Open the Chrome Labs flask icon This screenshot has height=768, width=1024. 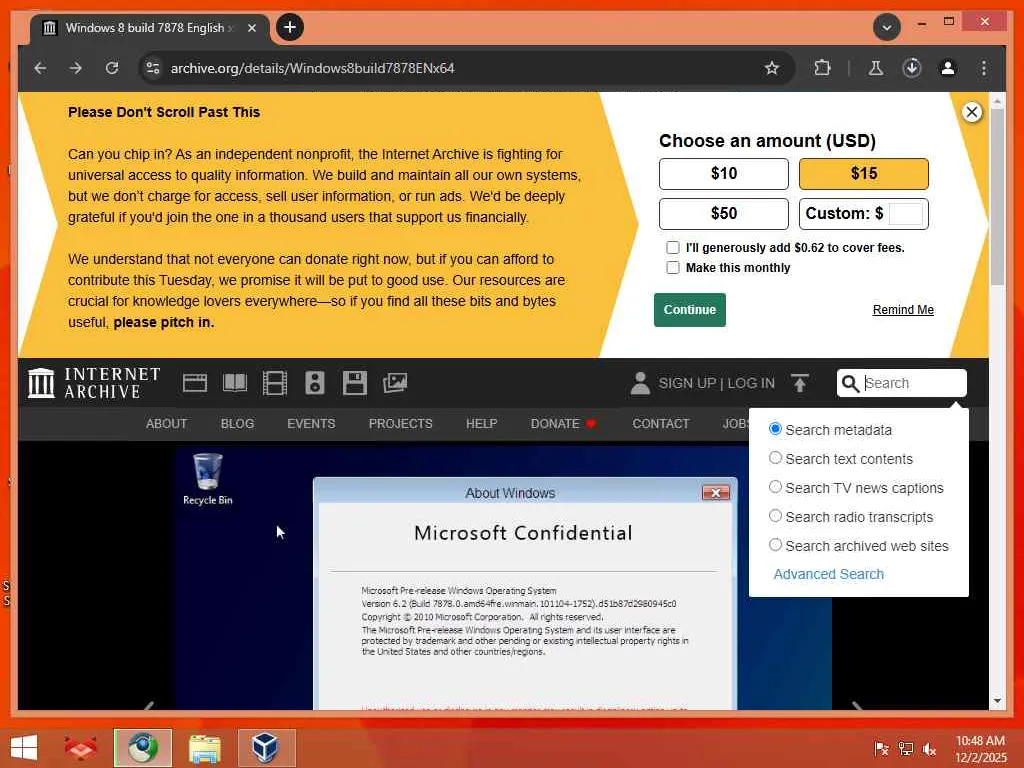coord(876,68)
